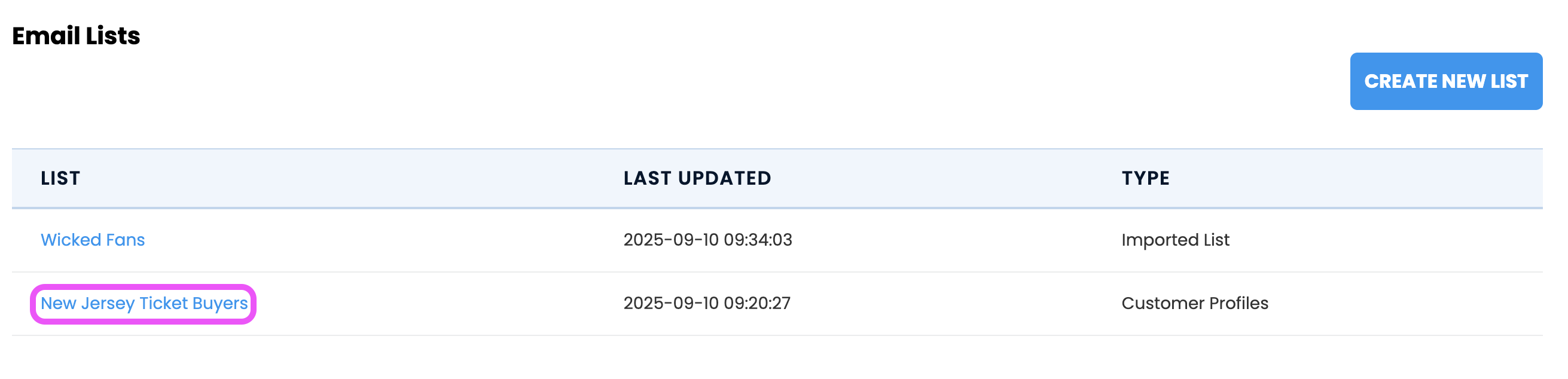The width and height of the screenshot is (1568, 379).
Task: Click the 09:34:03 time value
Action: [x=758, y=240]
